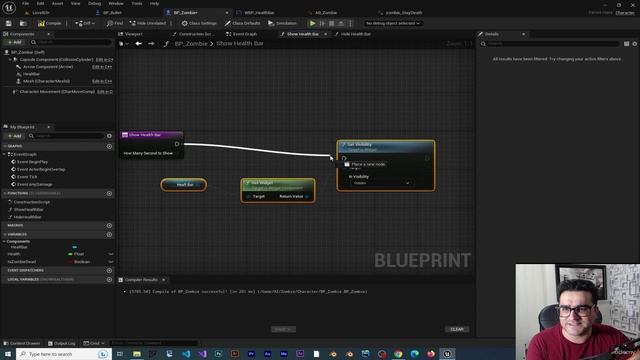Select the Arrow Component row

point(48,67)
